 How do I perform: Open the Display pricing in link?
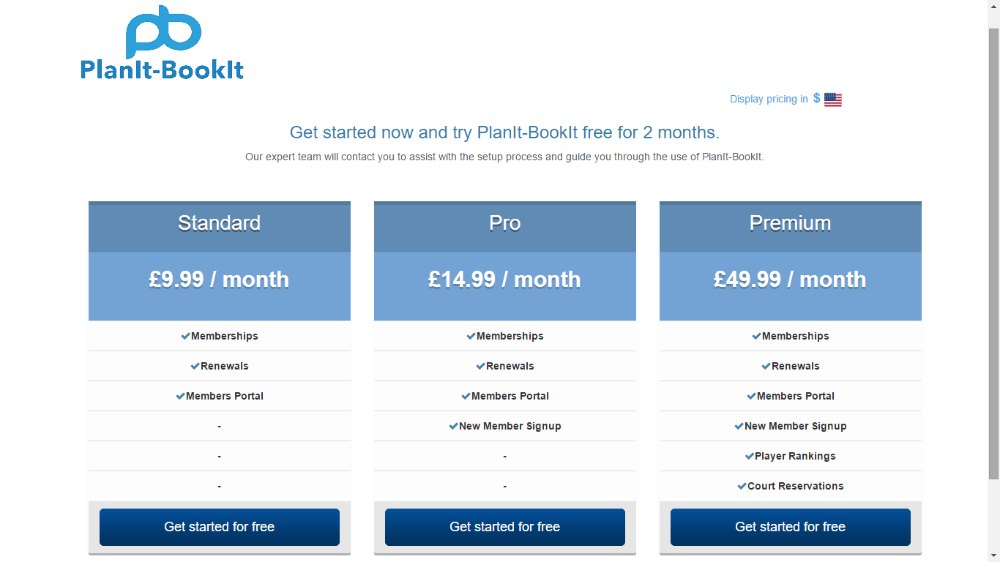coord(768,99)
